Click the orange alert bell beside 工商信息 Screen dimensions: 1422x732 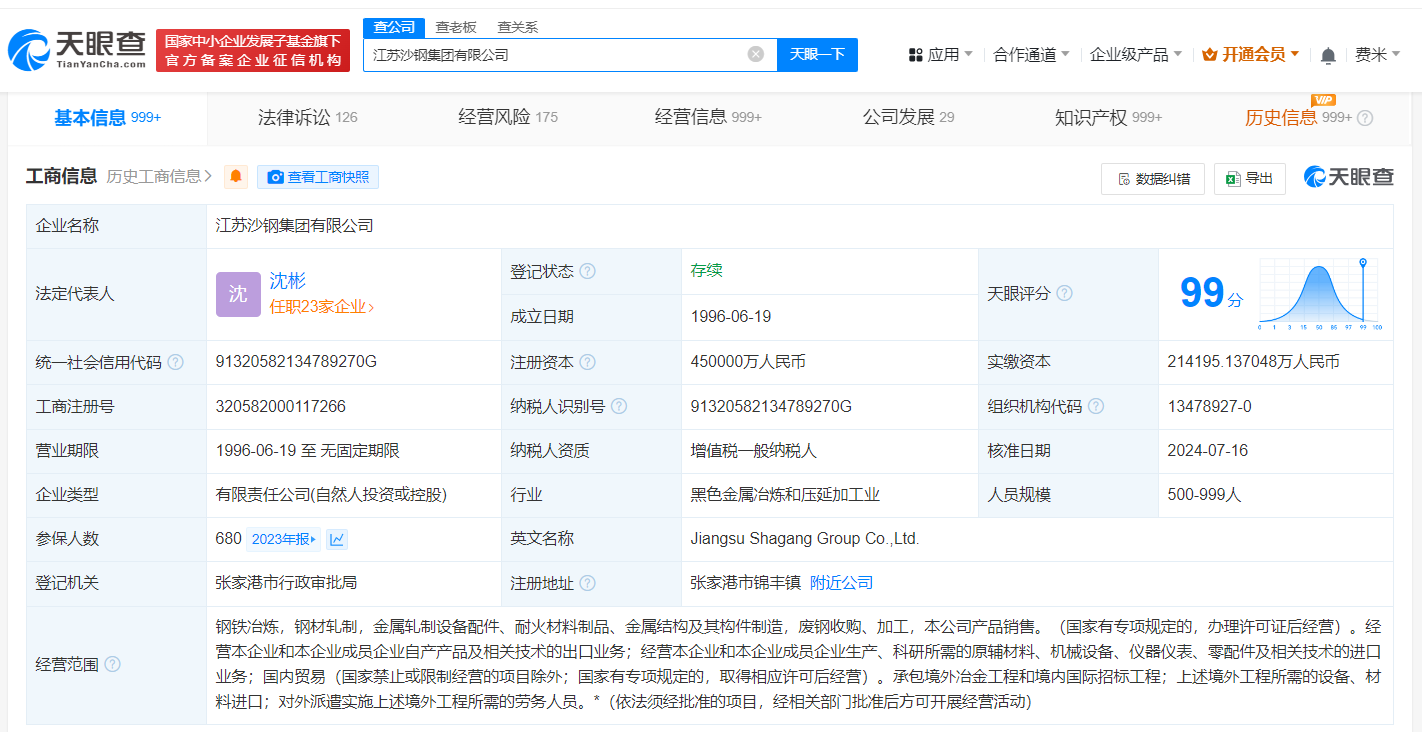point(236,177)
